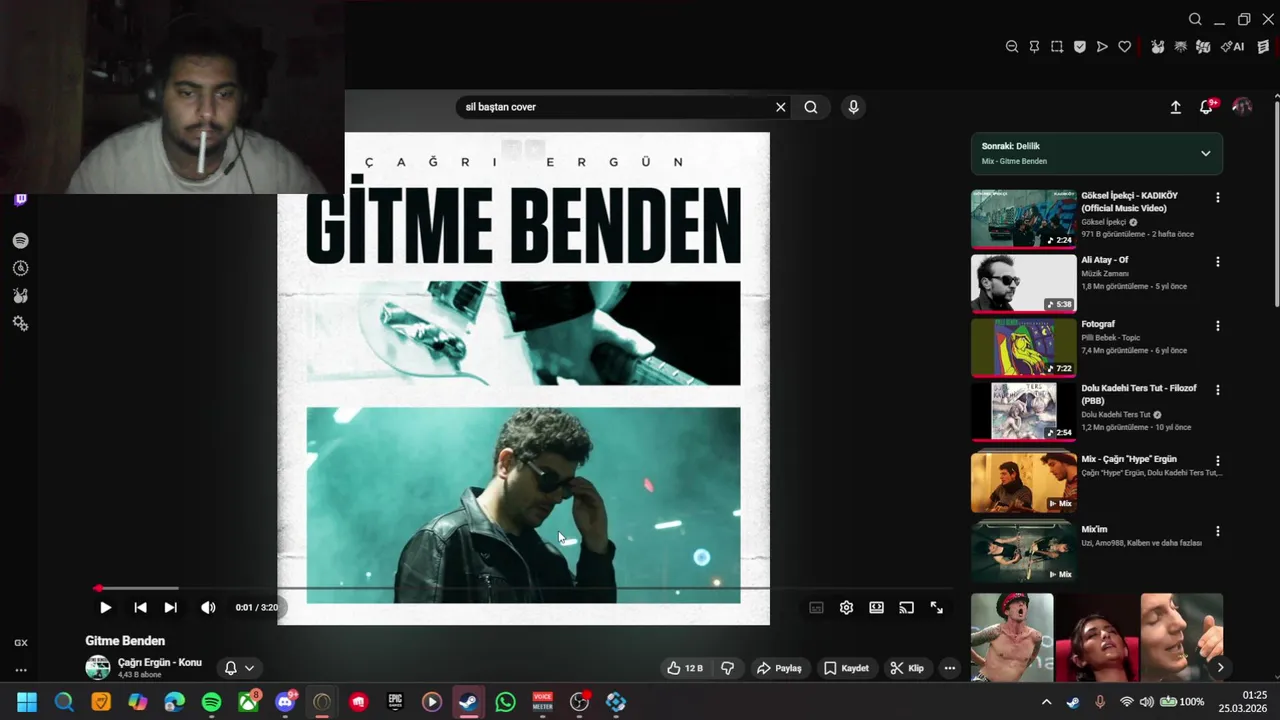Viewport: 1280px width, 720px height.
Task: Open Discord from the taskbar
Action: pos(286,702)
